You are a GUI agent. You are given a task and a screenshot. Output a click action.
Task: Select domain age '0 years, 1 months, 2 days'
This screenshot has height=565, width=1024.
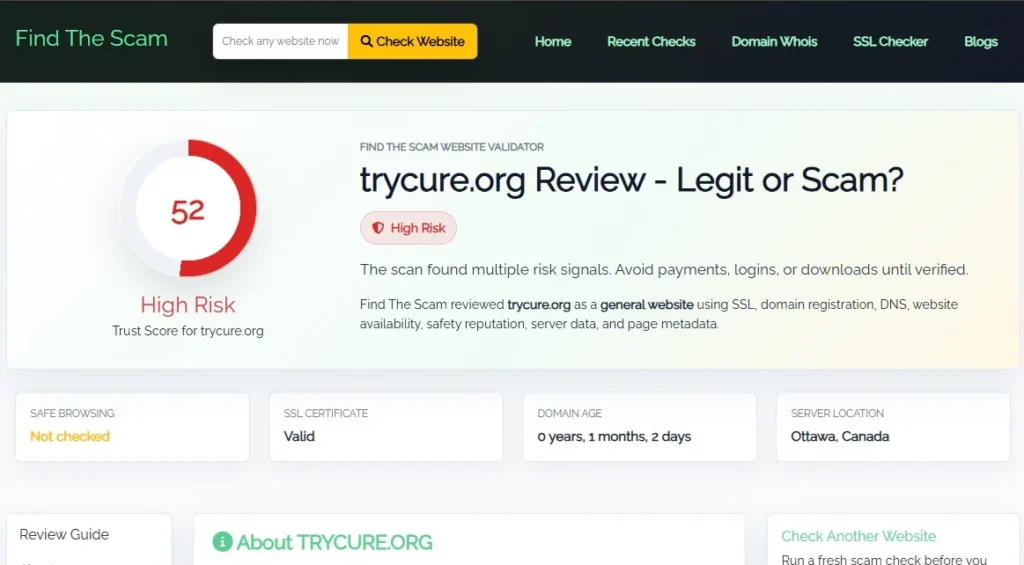tap(614, 436)
